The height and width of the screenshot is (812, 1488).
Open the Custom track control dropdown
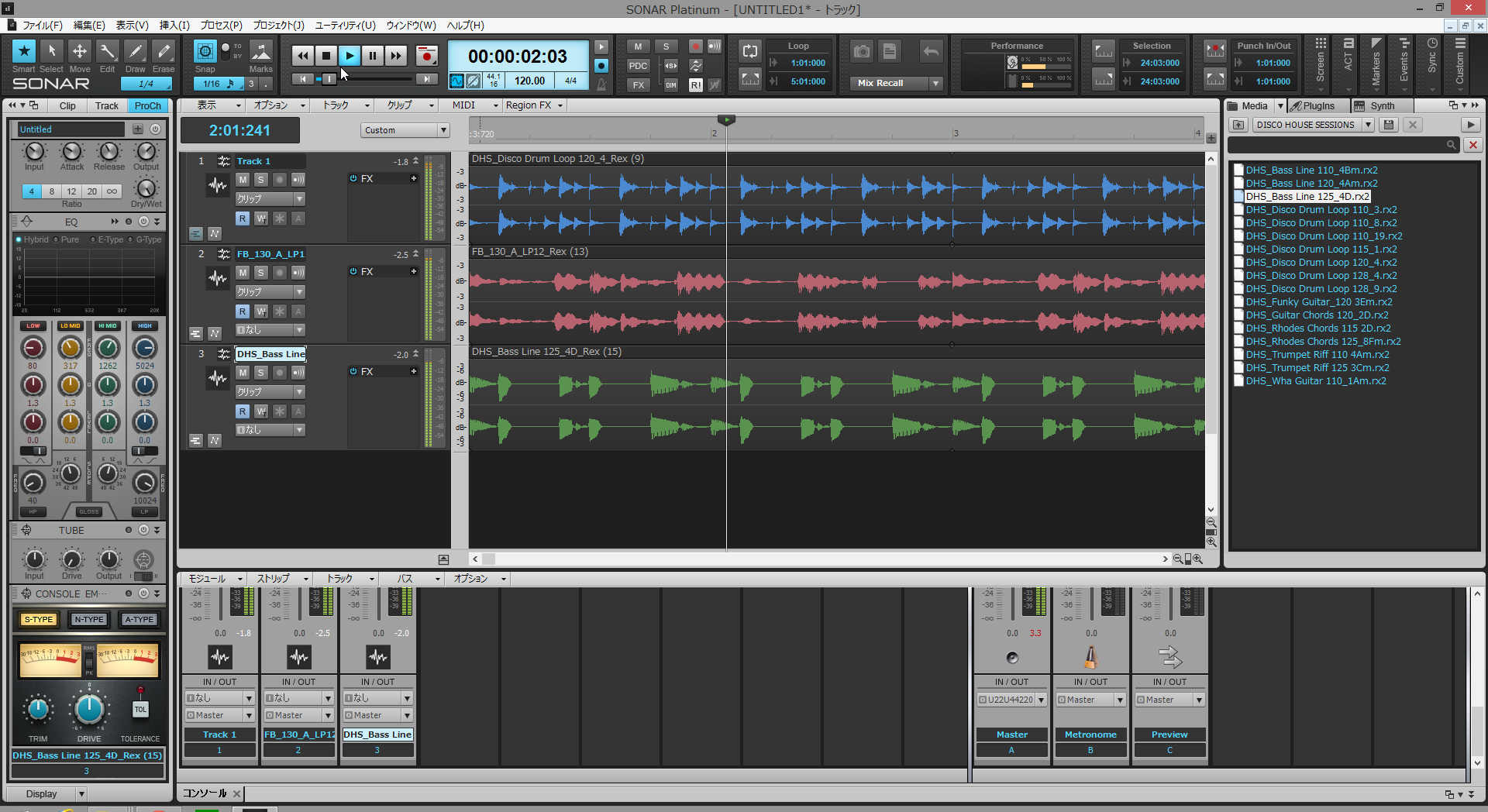[x=444, y=130]
